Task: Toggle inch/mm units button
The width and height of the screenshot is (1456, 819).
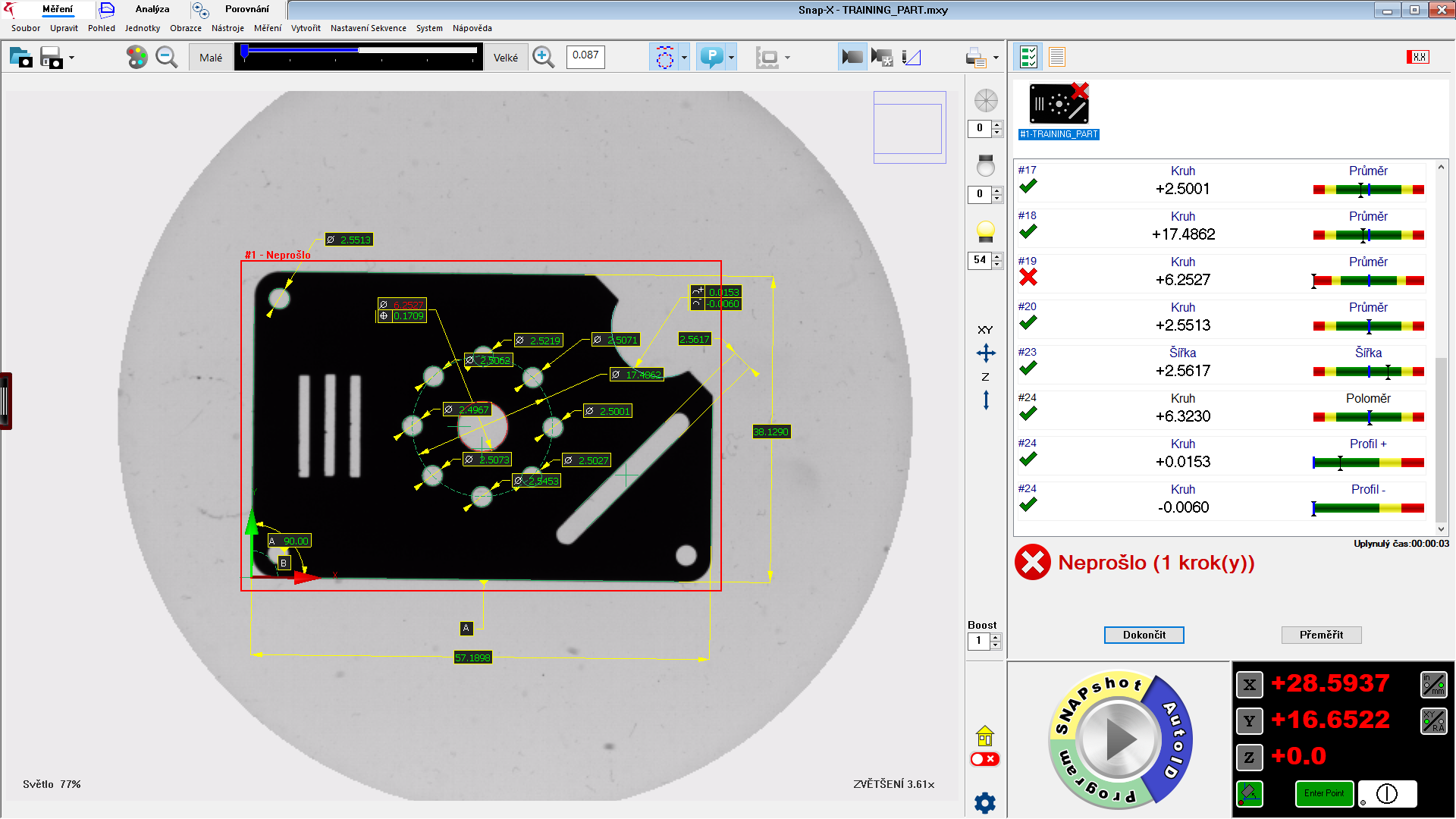Action: tap(1433, 684)
